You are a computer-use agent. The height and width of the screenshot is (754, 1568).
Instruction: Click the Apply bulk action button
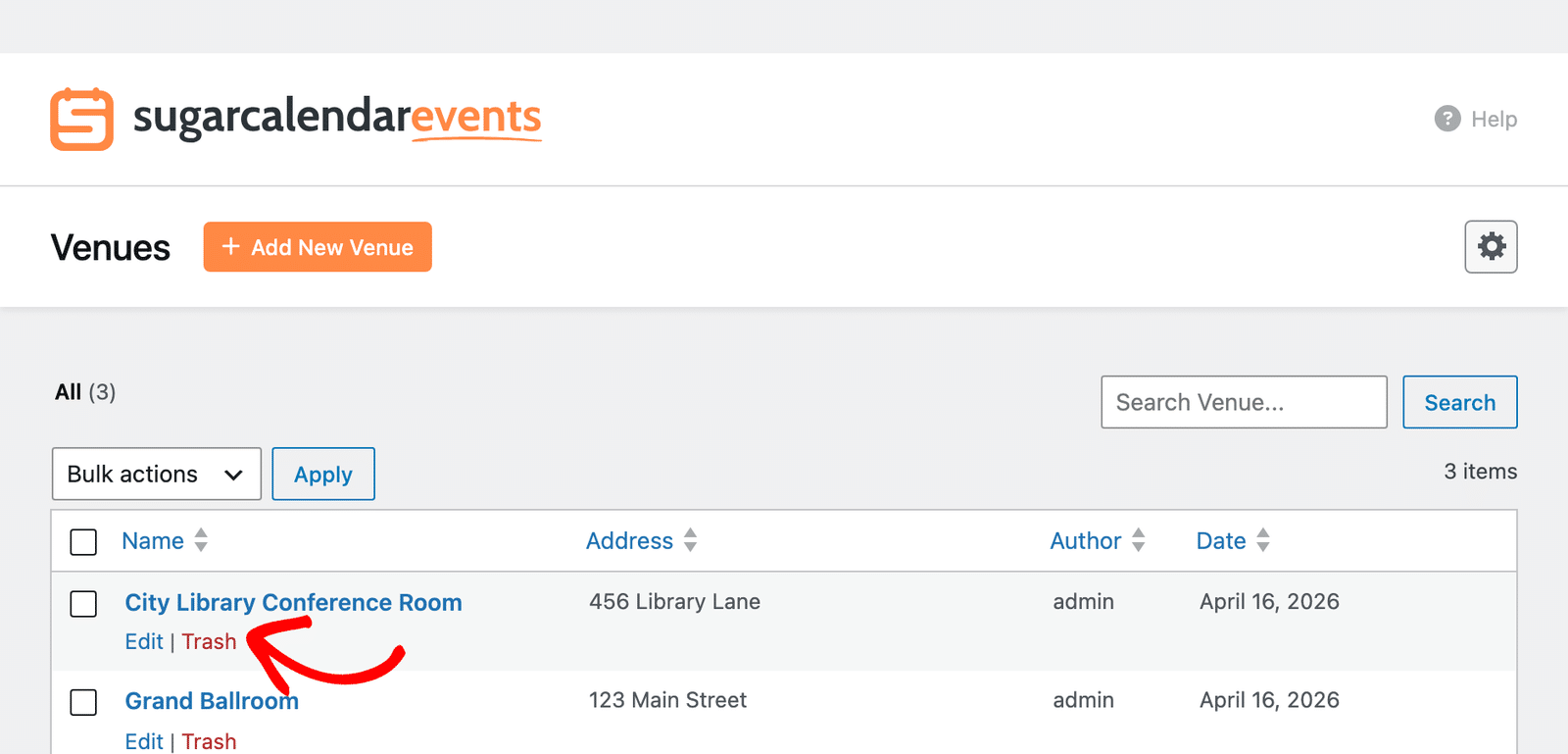[x=323, y=474]
